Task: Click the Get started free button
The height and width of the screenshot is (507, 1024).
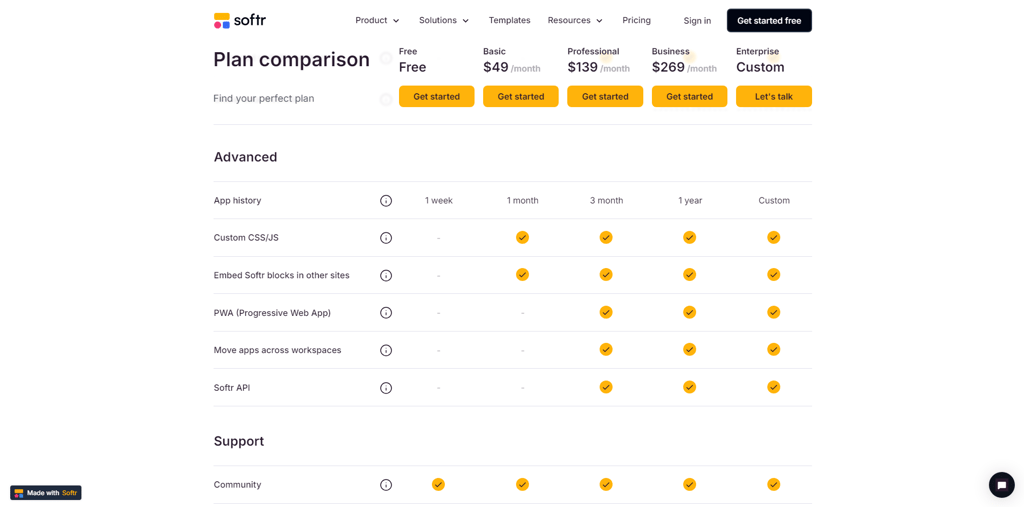Action: [769, 20]
